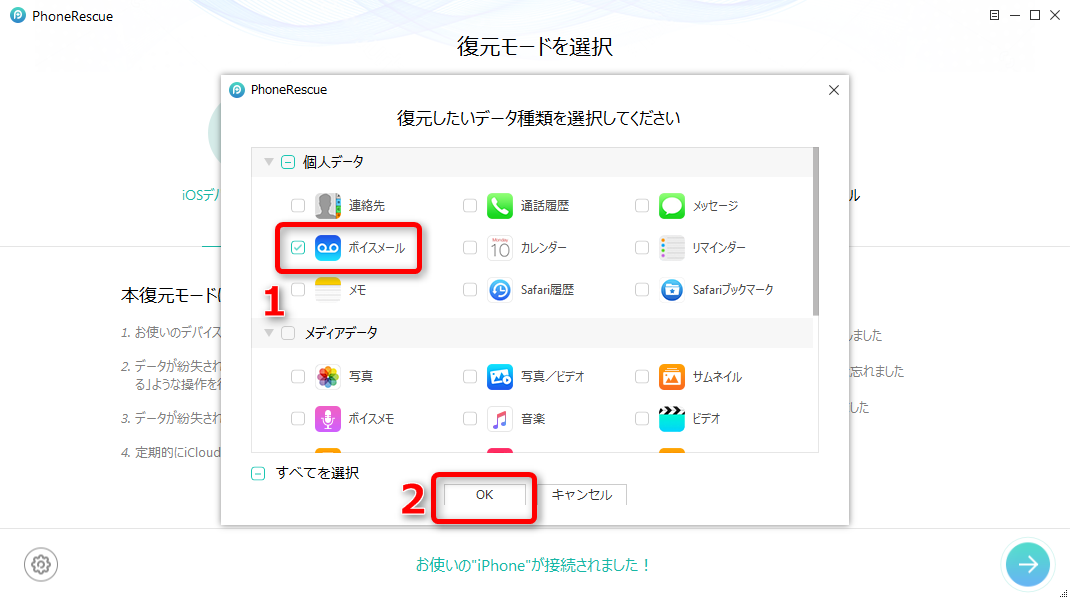This screenshot has height=600, width=1070.
Task: Check the Safari履歴 checkbox
Action: (469, 290)
